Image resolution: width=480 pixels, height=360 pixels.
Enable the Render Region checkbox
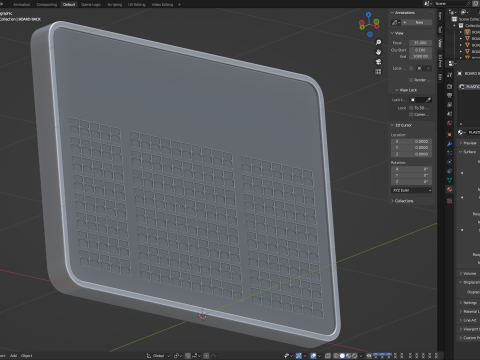click(411, 80)
